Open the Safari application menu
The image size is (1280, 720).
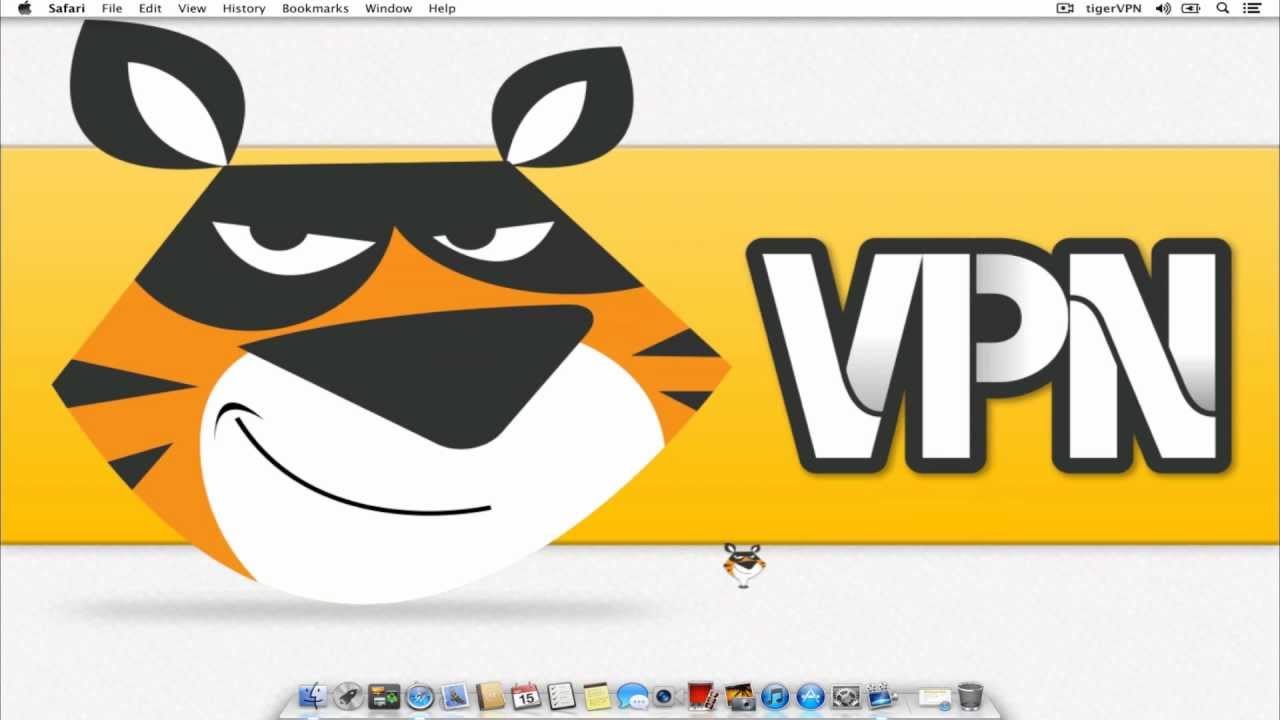[x=66, y=8]
